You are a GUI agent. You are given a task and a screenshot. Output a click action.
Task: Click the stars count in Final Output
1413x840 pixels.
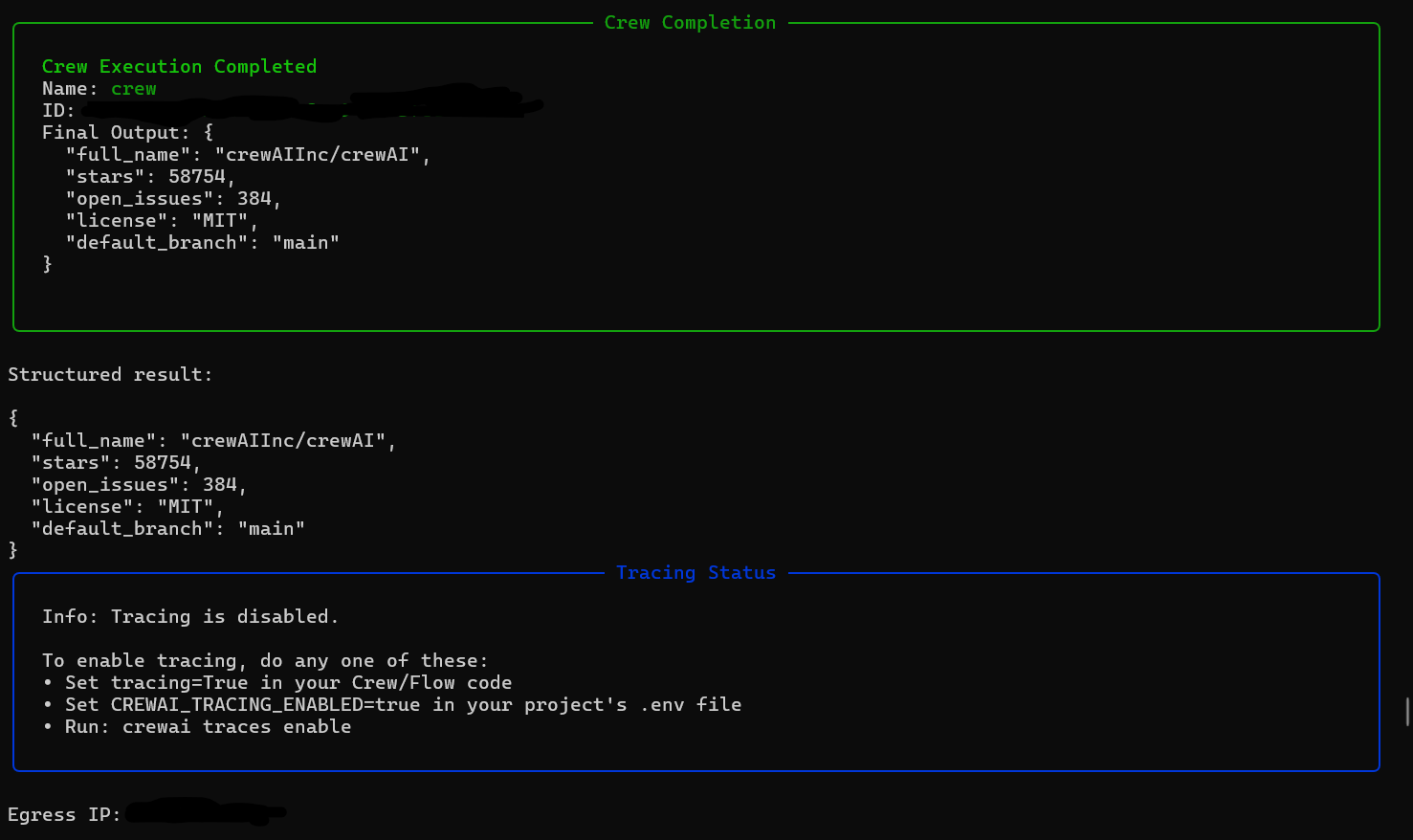click(x=197, y=177)
